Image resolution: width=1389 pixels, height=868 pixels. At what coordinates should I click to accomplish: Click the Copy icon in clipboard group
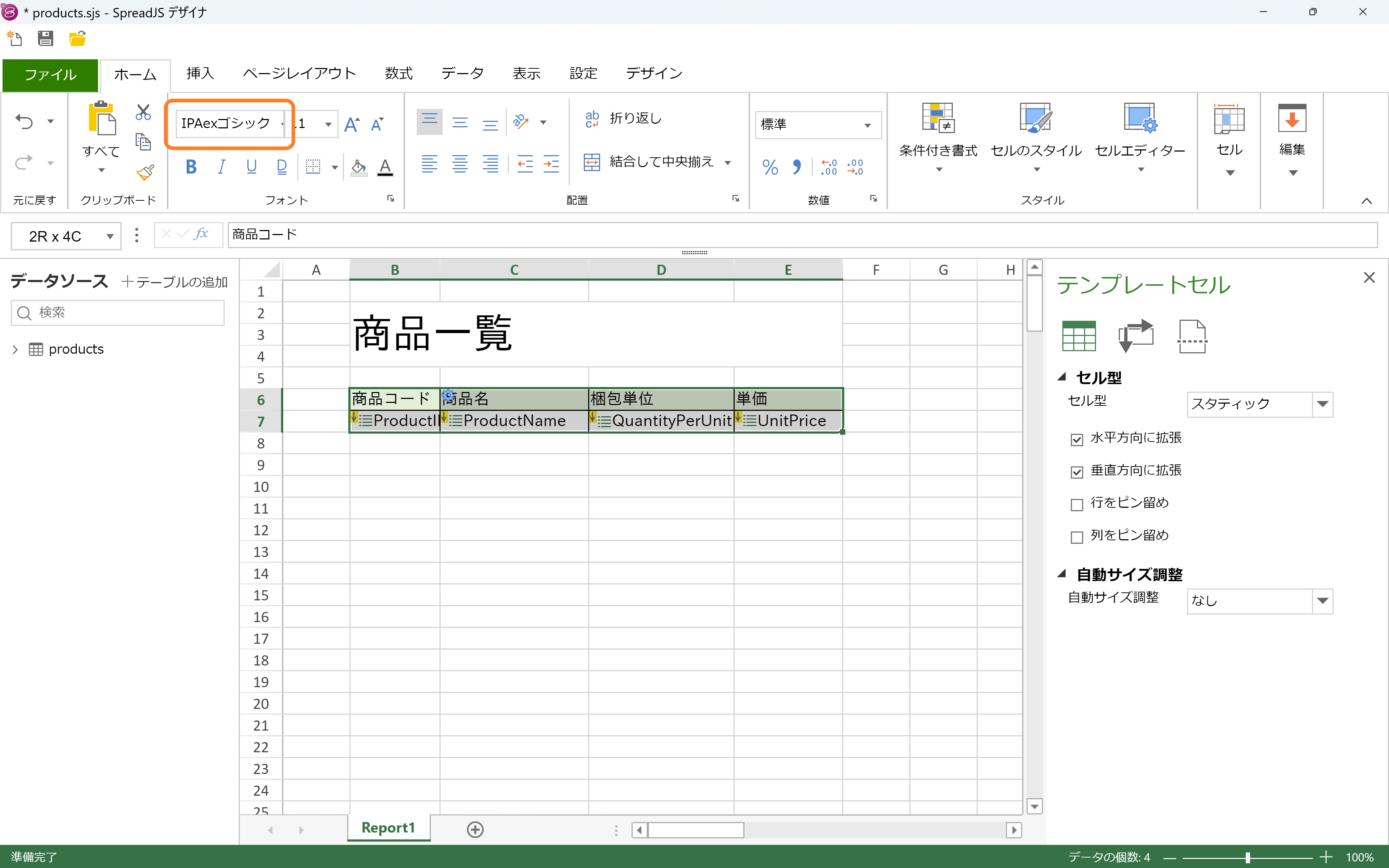(143, 142)
